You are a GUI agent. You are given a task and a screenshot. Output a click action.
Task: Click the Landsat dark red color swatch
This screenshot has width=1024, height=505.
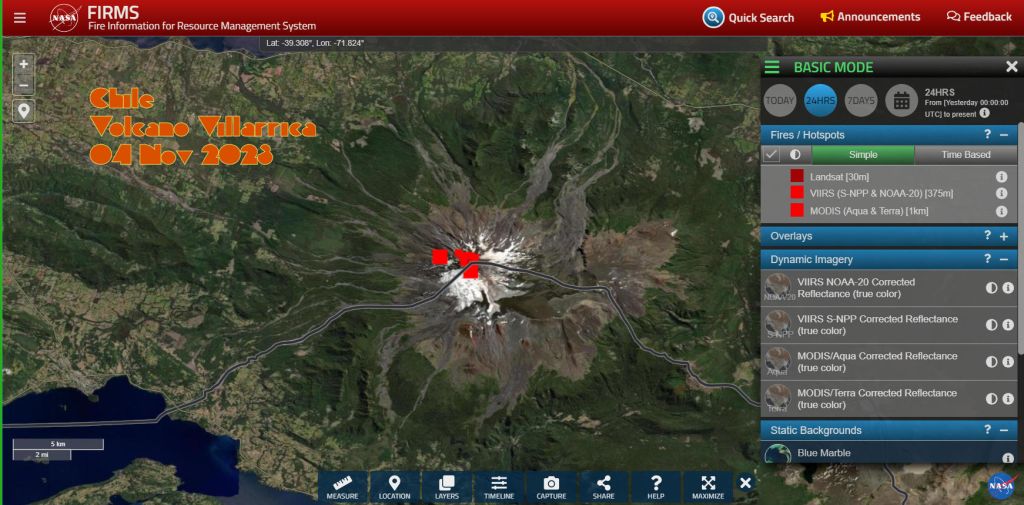(x=797, y=176)
